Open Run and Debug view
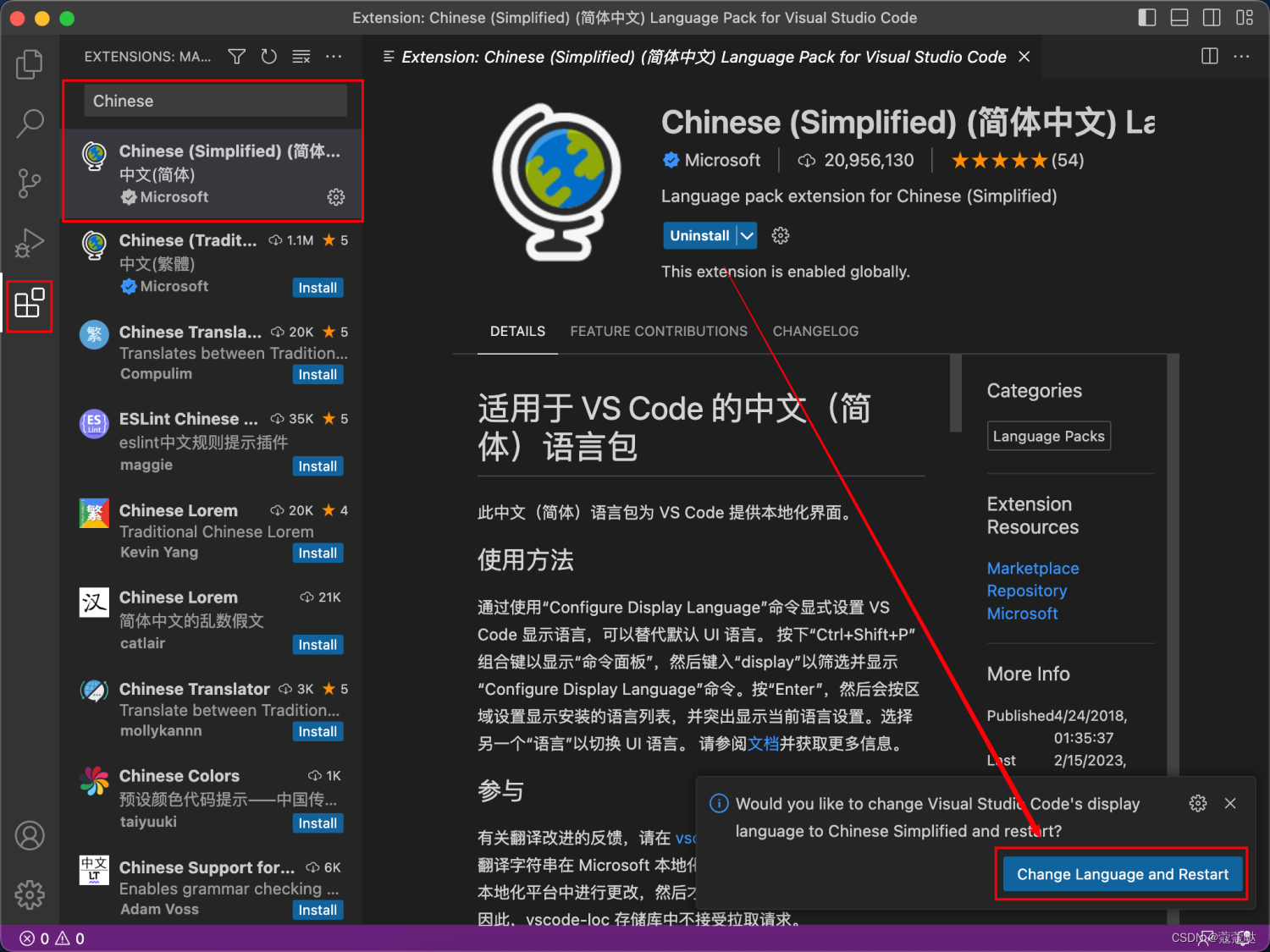 [x=30, y=243]
